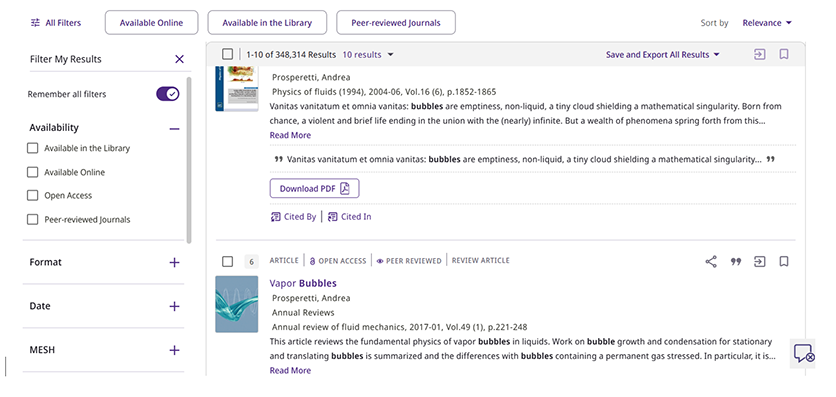836x397 pixels.
Task: Save all results with top bookmark icon
Action: tap(784, 54)
